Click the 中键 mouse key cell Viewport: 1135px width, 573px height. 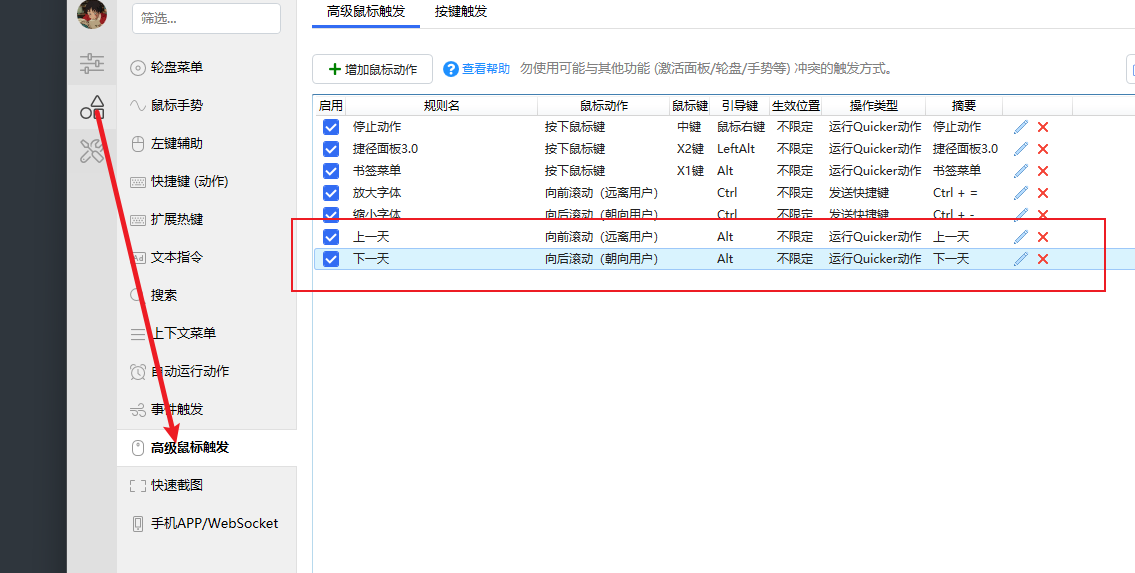tap(689, 127)
